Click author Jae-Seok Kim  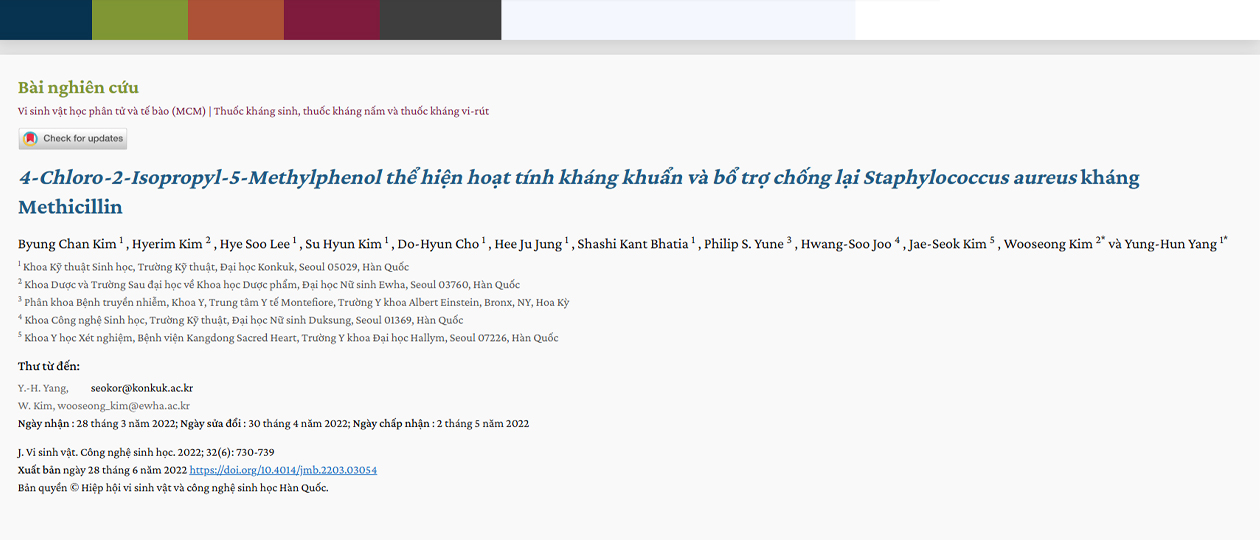[x=947, y=244]
